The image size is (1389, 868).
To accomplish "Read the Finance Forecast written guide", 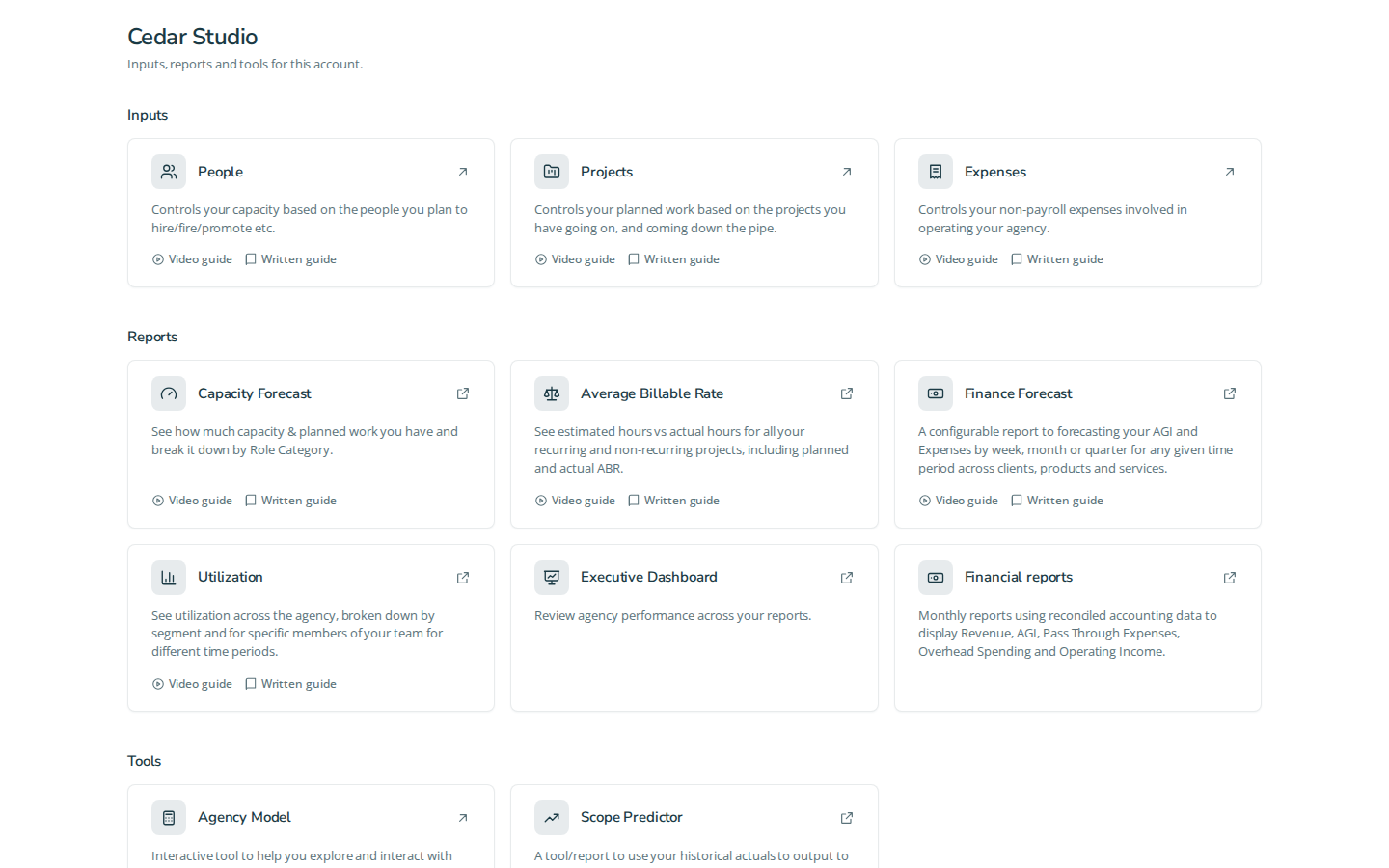I will coord(1057,501).
